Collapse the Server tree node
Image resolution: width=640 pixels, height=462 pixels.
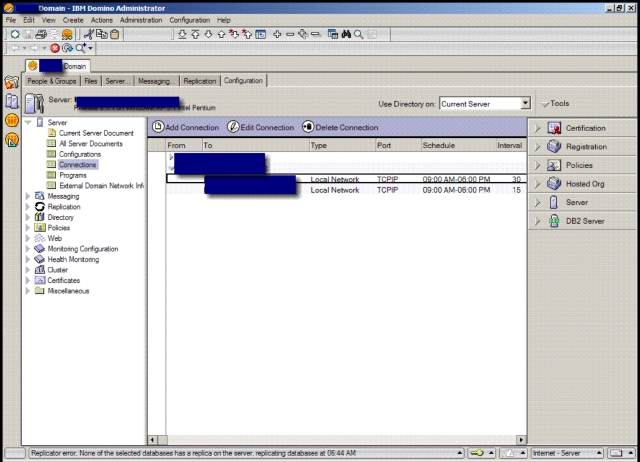[28, 122]
